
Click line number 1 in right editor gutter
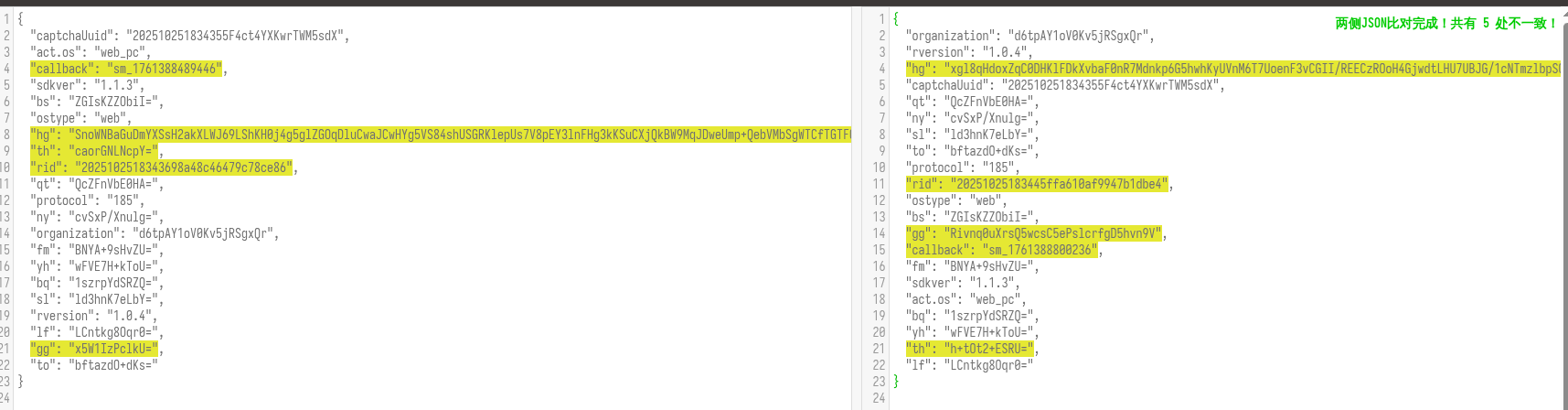pyautogui.click(x=881, y=19)
